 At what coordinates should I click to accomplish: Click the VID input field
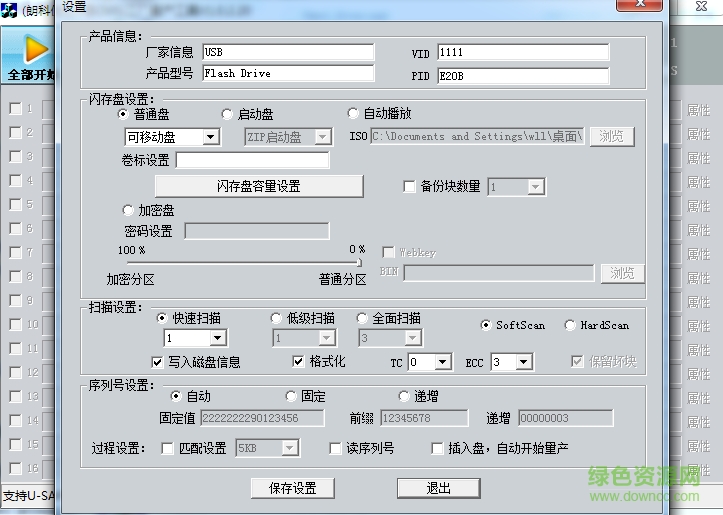coord(523,52)
